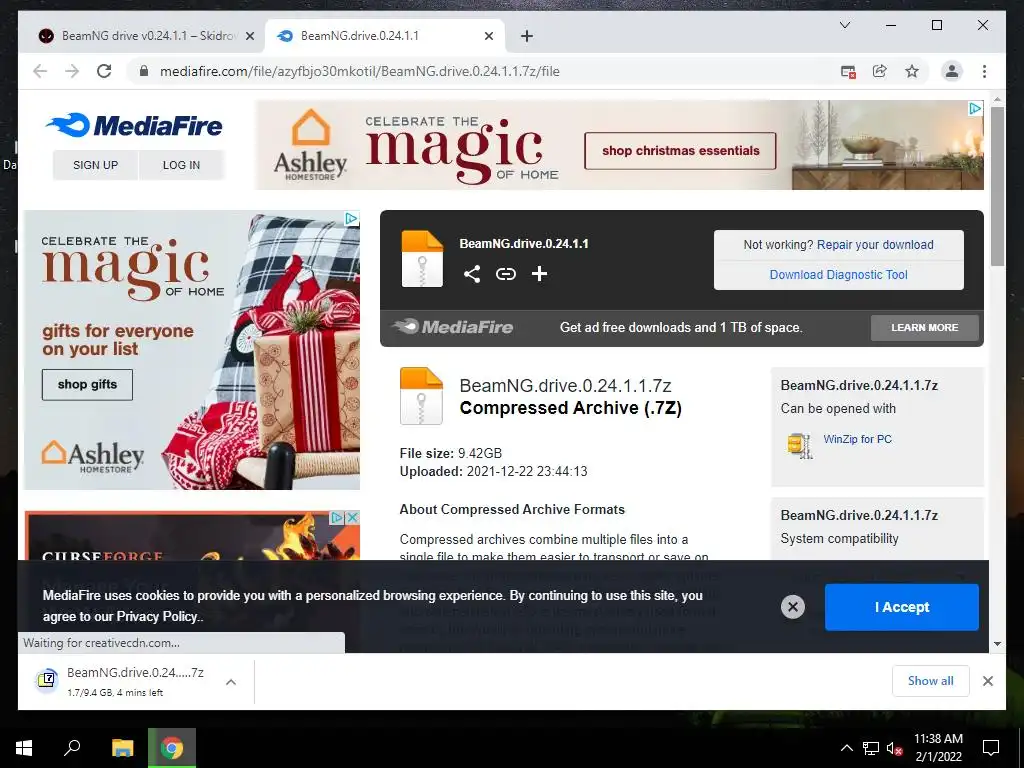The width and height of the screenshot is (1024, 768).
Task: Click the BeamNG.drive.0.24.1.1.7z file name heading
Action: pos(566,385)
